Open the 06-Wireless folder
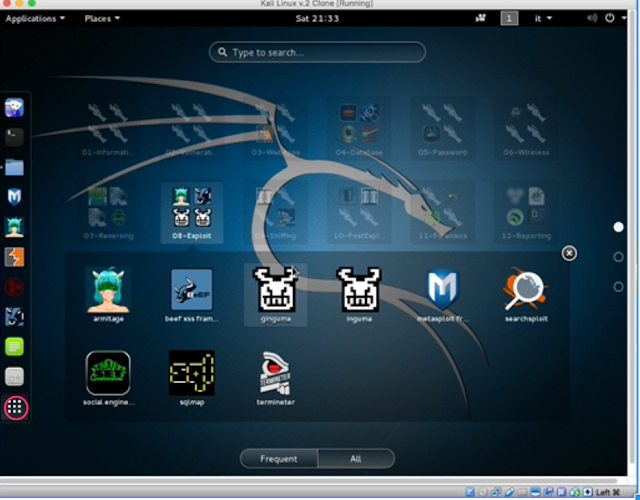The height and width of the screenshot is (500, 640). (x=526, y=129)
